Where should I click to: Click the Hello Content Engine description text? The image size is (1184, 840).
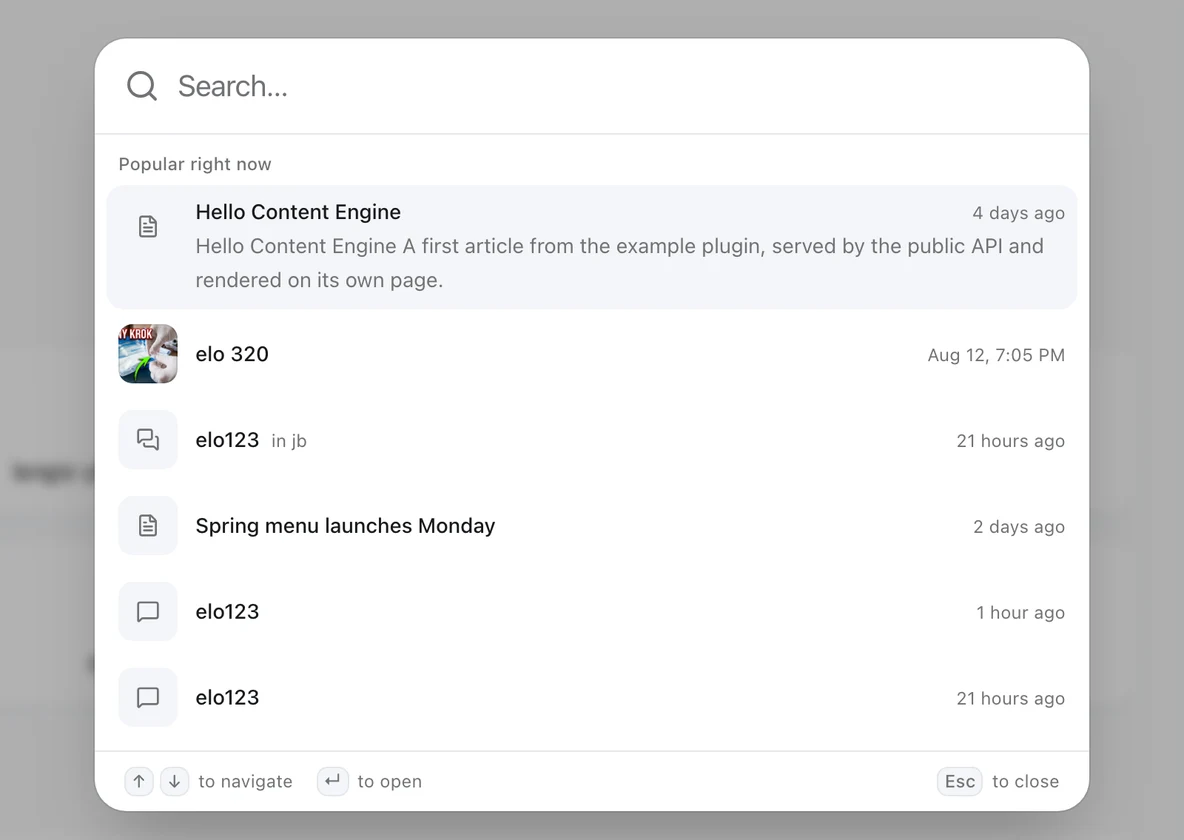[x=619, y=263]
